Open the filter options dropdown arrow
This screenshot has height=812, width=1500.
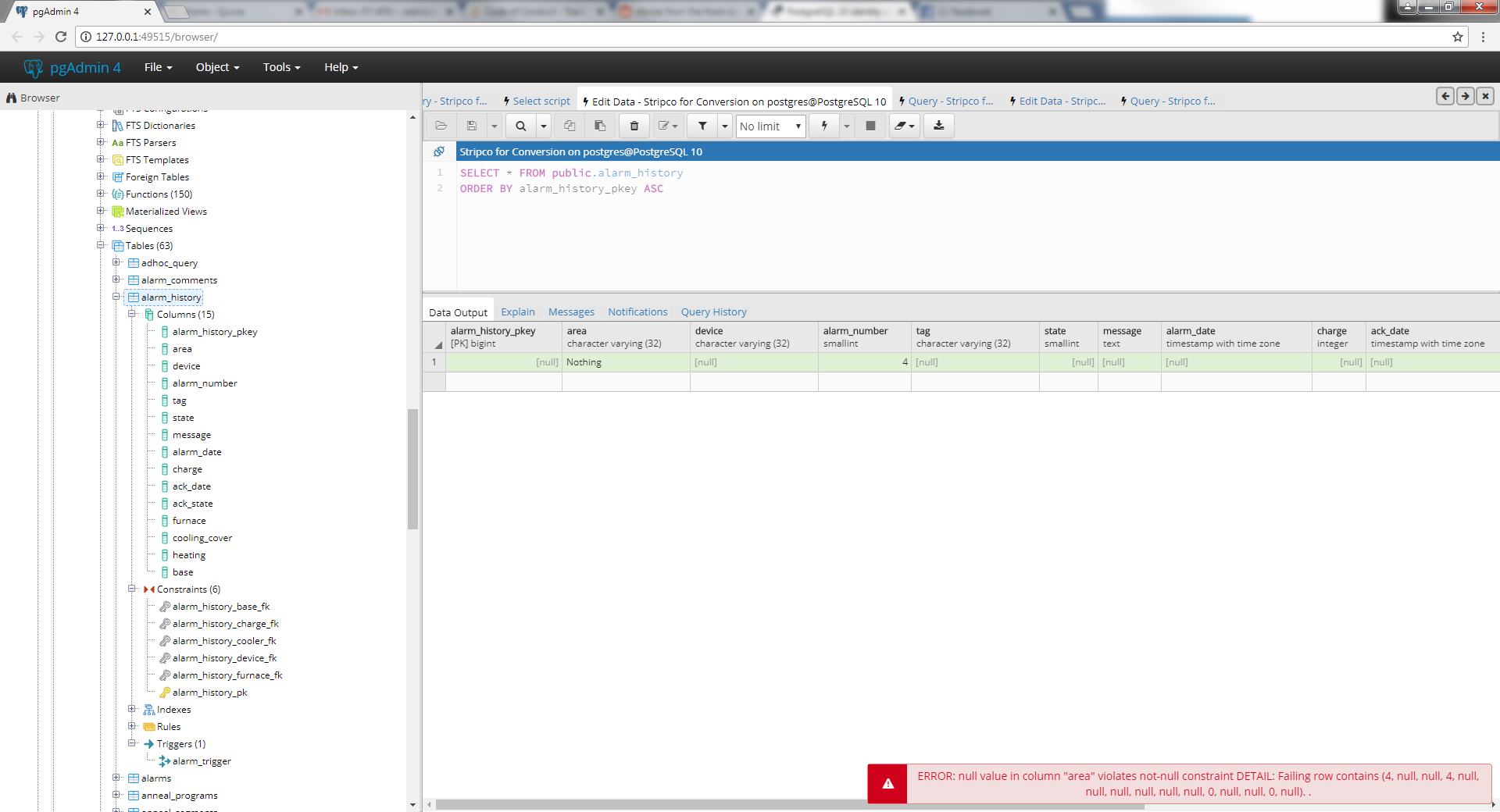pyautogui.click(x=725, y=126)
